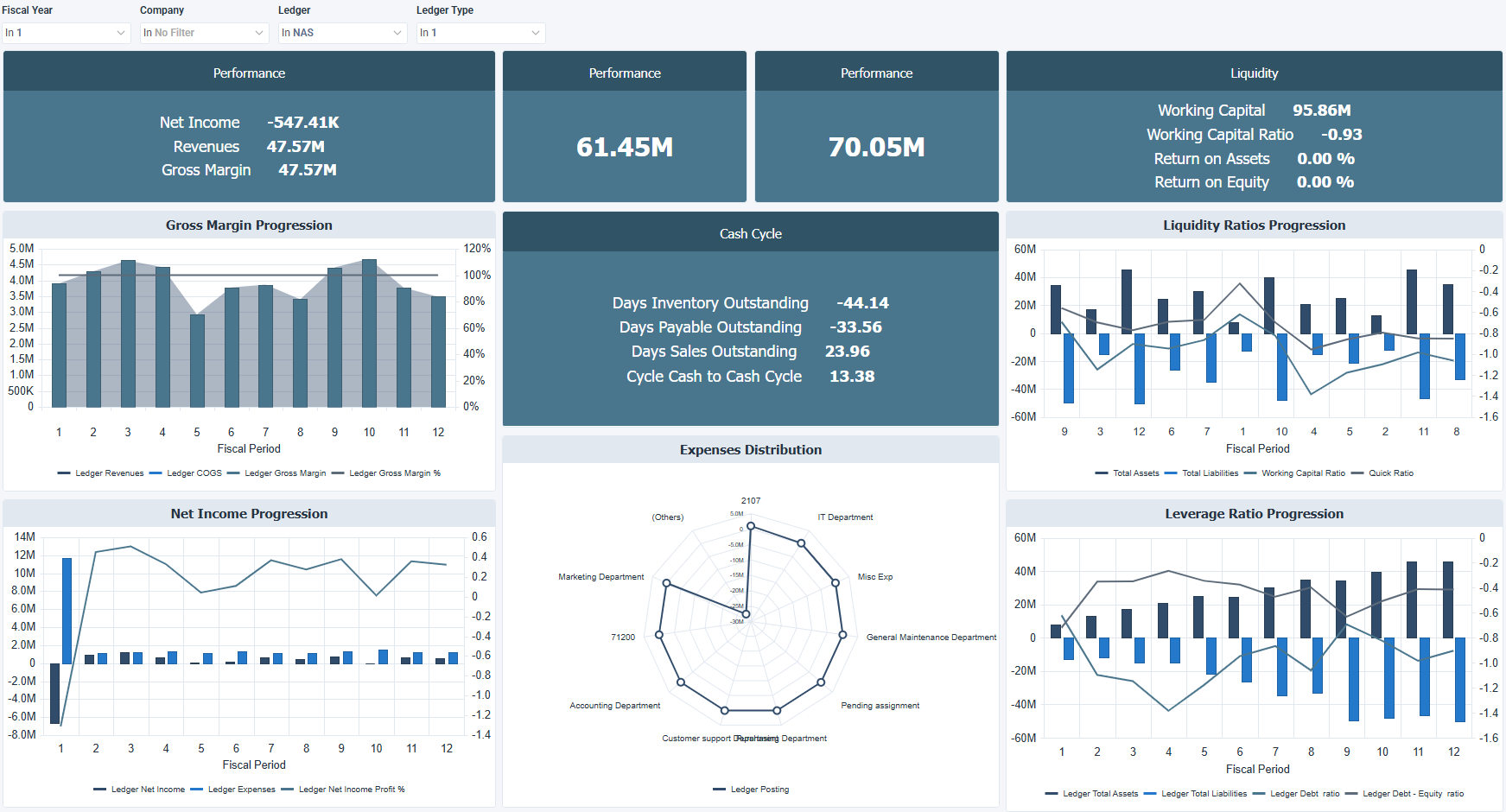Toggle Ledger Expenses legend entry
Viewport: 1506px width, 812px height.
233,790
